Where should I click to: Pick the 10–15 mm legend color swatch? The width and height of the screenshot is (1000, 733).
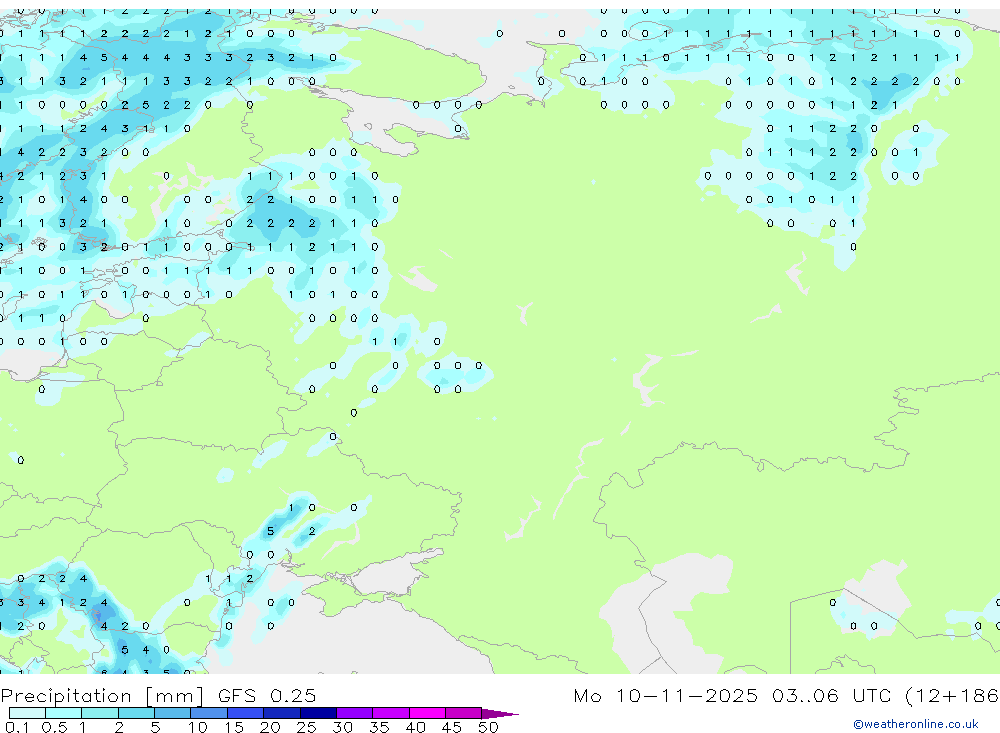point(209,713)
